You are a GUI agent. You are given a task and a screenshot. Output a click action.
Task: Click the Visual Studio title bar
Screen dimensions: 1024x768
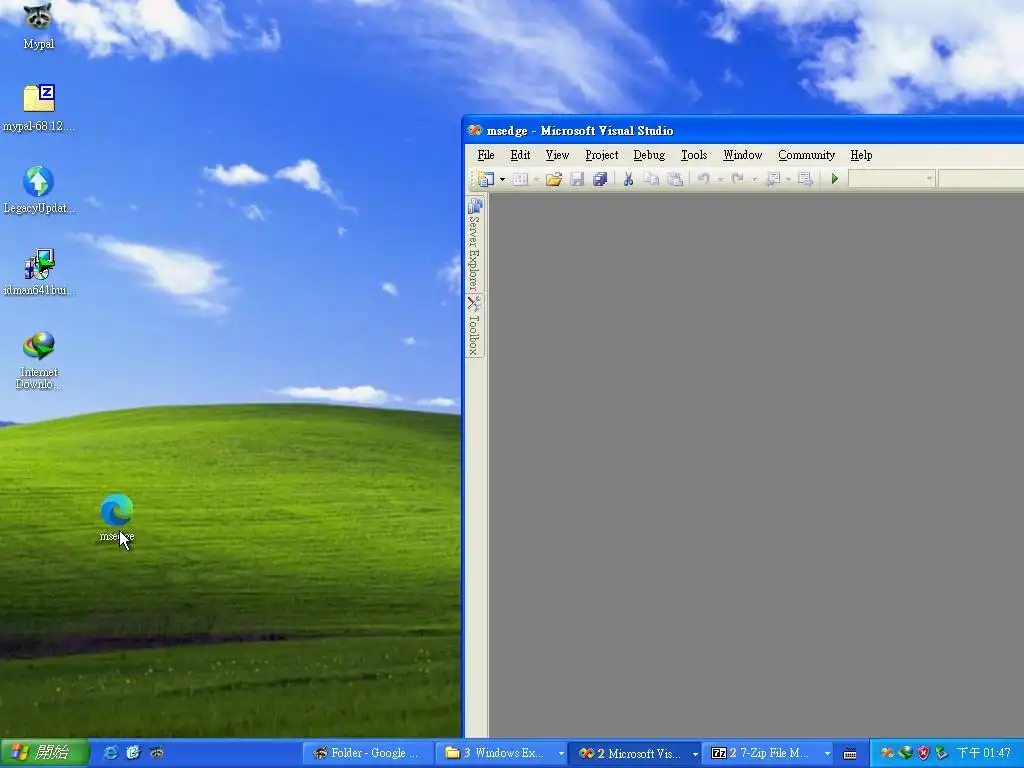[743, 131]
